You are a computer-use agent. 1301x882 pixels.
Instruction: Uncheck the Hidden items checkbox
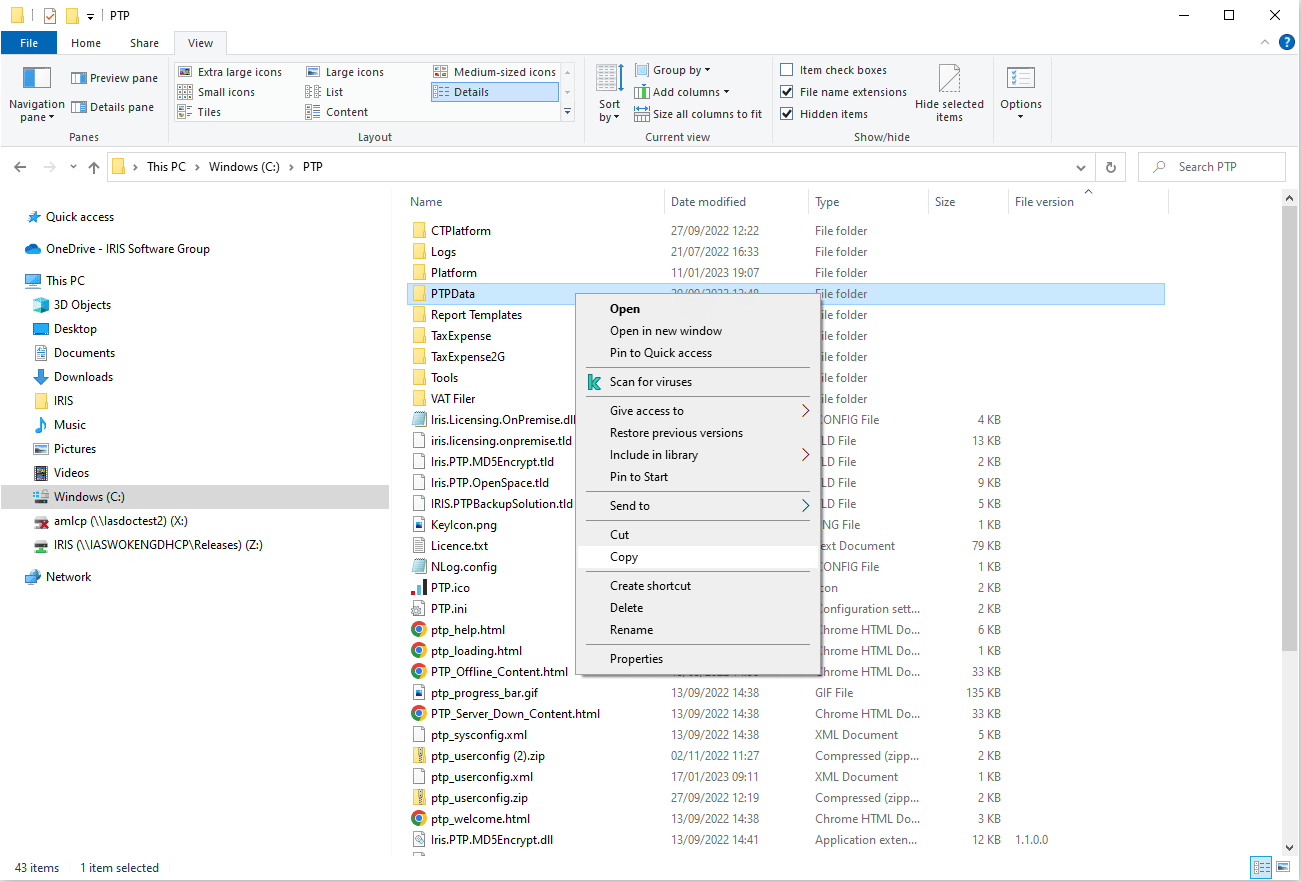pos(787,114)
